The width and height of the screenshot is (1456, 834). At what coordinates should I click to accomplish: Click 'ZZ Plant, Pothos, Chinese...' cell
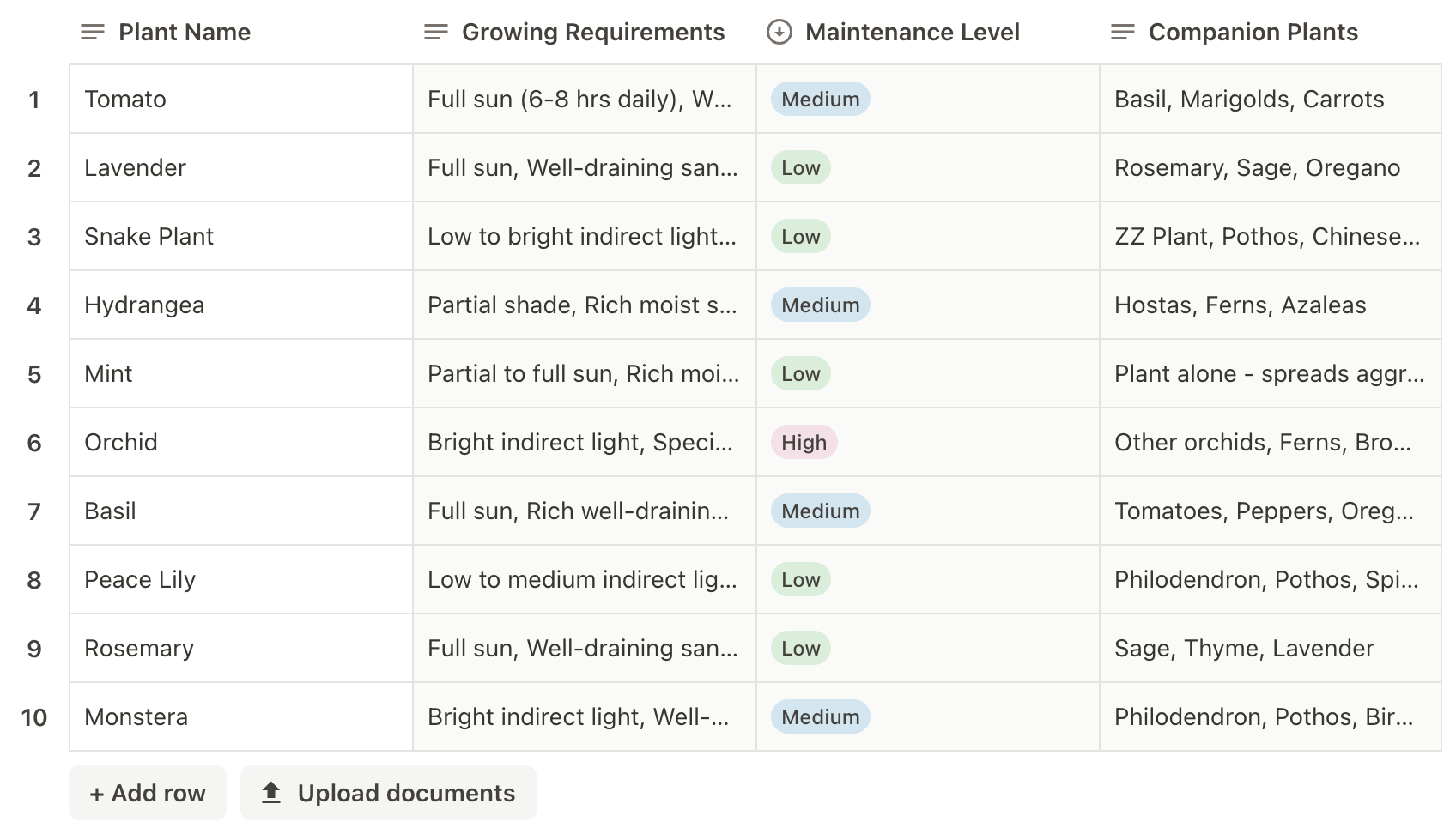click(1271, 236)
